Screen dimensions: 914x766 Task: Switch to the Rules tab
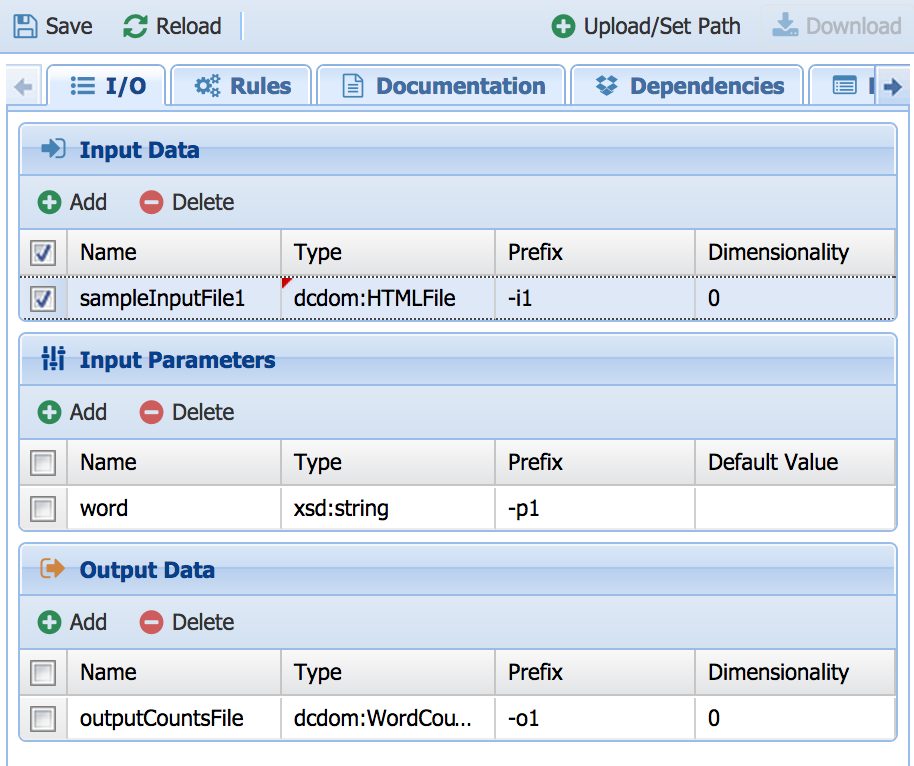242,86
